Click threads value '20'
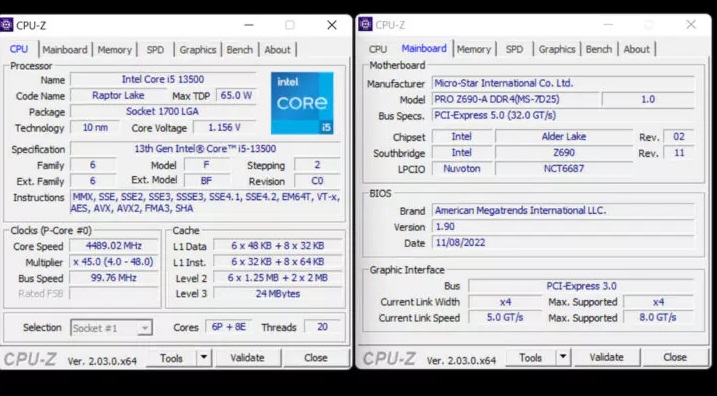The image size is (717, 396). click(322, 327)
